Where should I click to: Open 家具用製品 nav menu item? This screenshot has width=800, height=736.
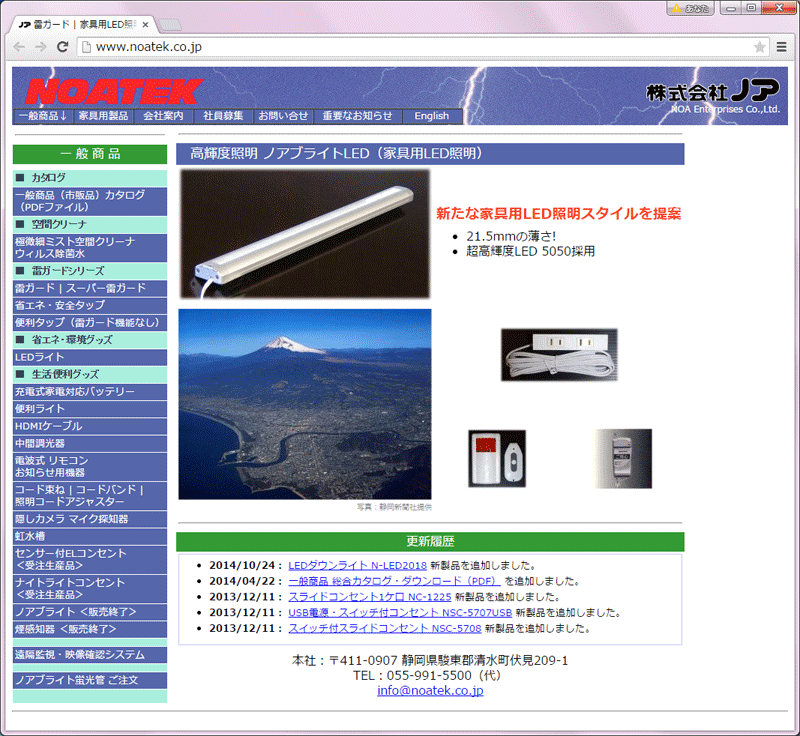coord(104,116)
